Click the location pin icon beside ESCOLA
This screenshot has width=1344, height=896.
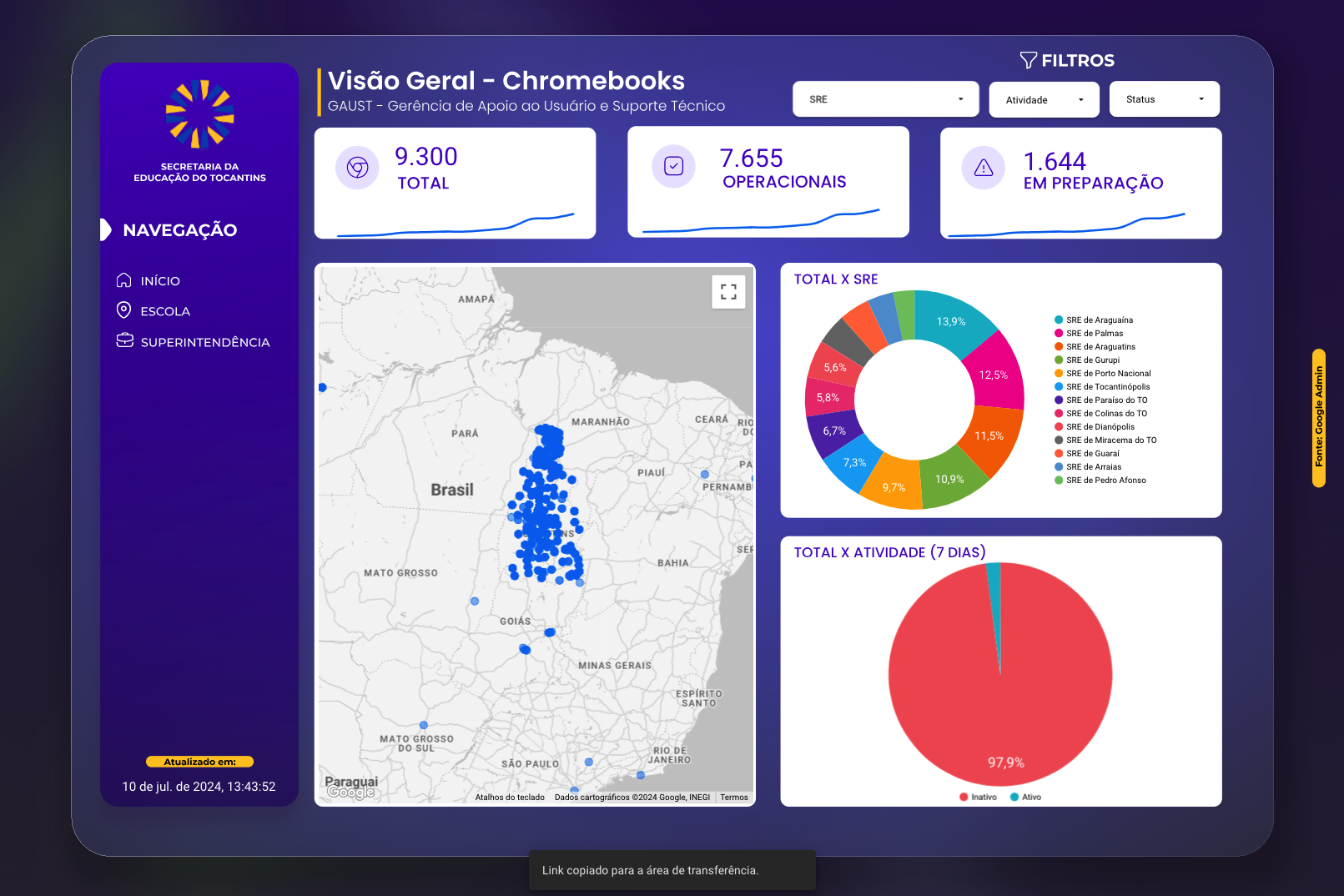pos(123,310)
